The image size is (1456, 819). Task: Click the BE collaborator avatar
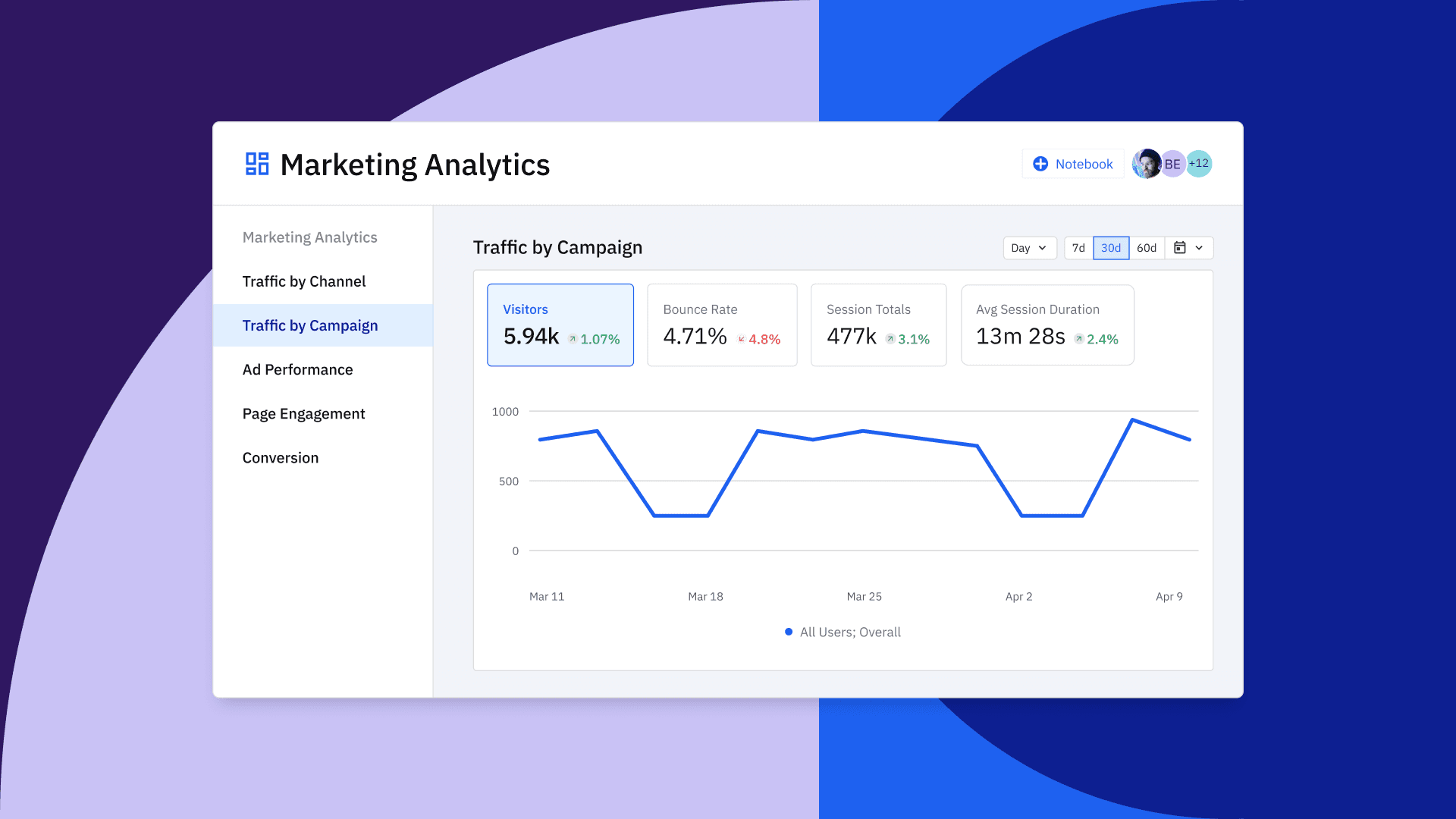point(1172,163)
